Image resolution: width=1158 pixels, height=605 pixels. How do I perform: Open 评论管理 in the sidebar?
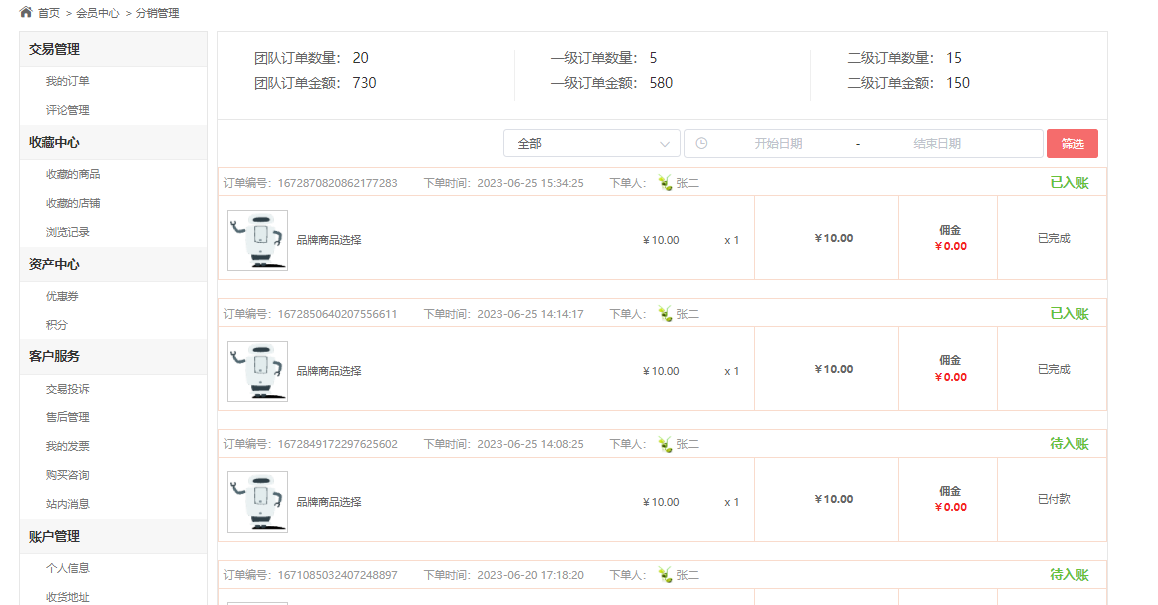(x=67, y=110)
